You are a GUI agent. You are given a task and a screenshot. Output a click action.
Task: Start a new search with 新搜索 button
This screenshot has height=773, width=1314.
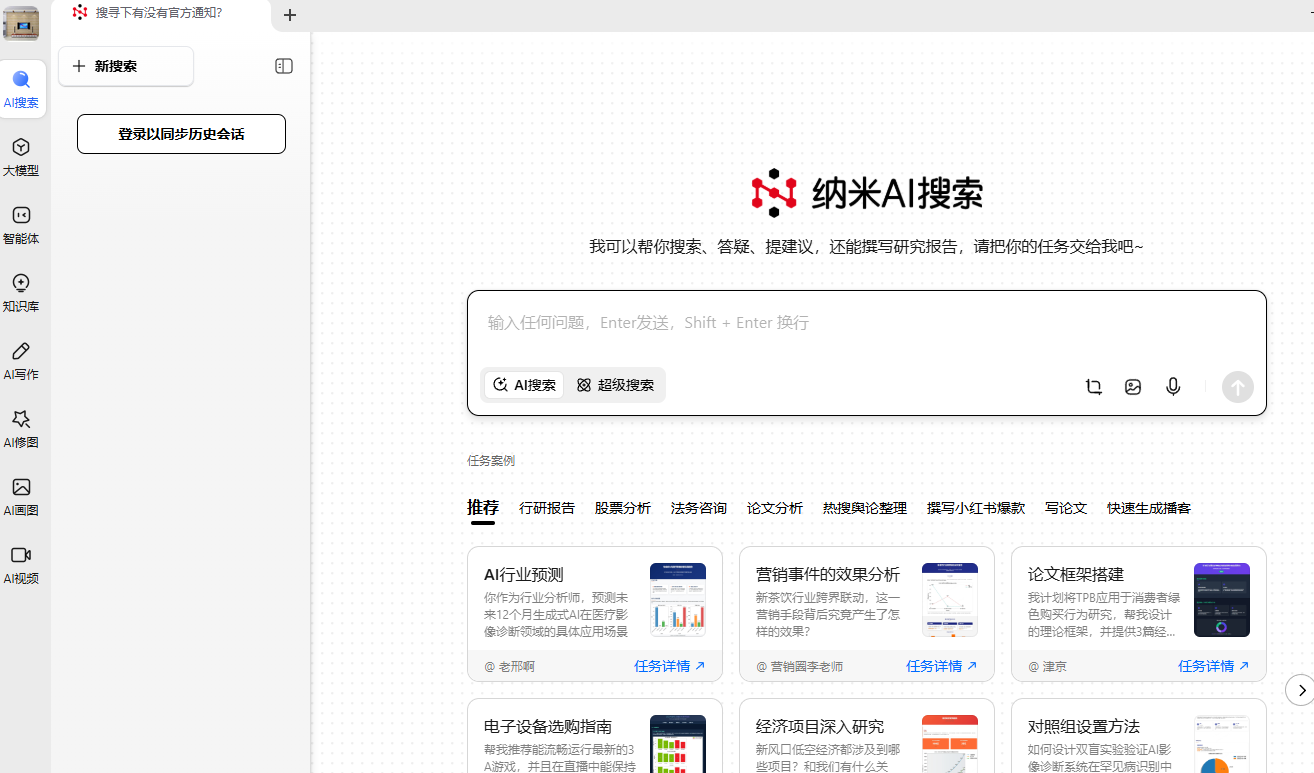pyautogui.click(x=126, y=66)
